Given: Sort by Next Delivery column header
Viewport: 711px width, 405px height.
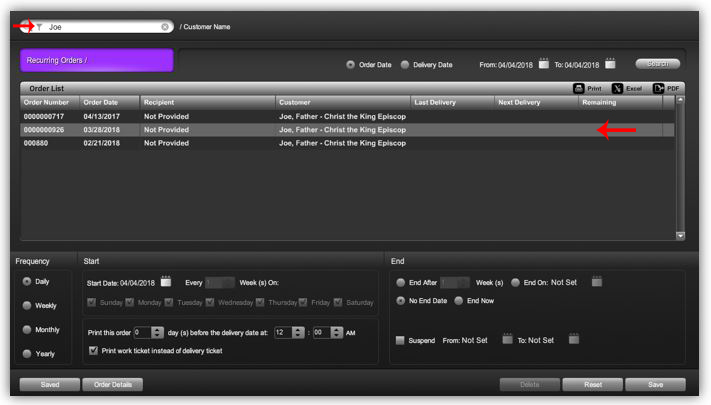Looking at the screenshot, I should 537,102.
